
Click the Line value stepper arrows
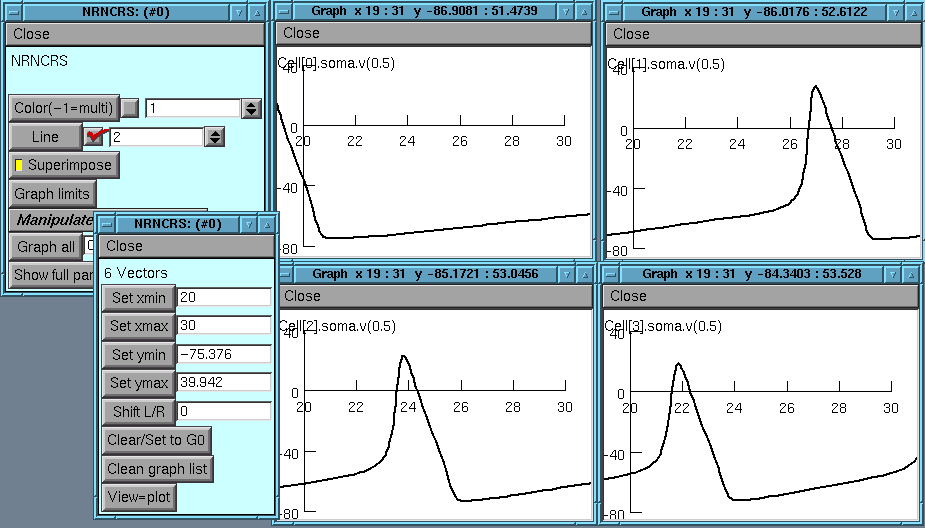(x=214, y=136)
